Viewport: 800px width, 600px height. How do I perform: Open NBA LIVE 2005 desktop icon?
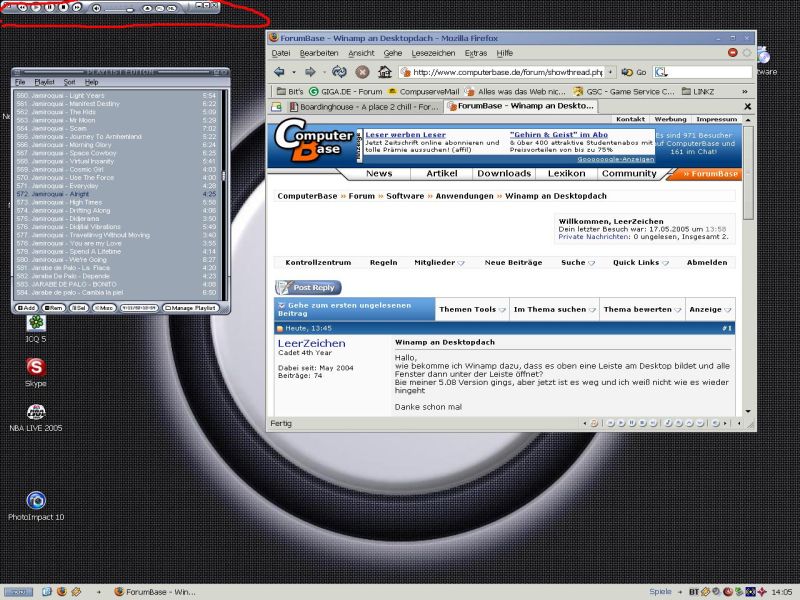pos(36,417)
